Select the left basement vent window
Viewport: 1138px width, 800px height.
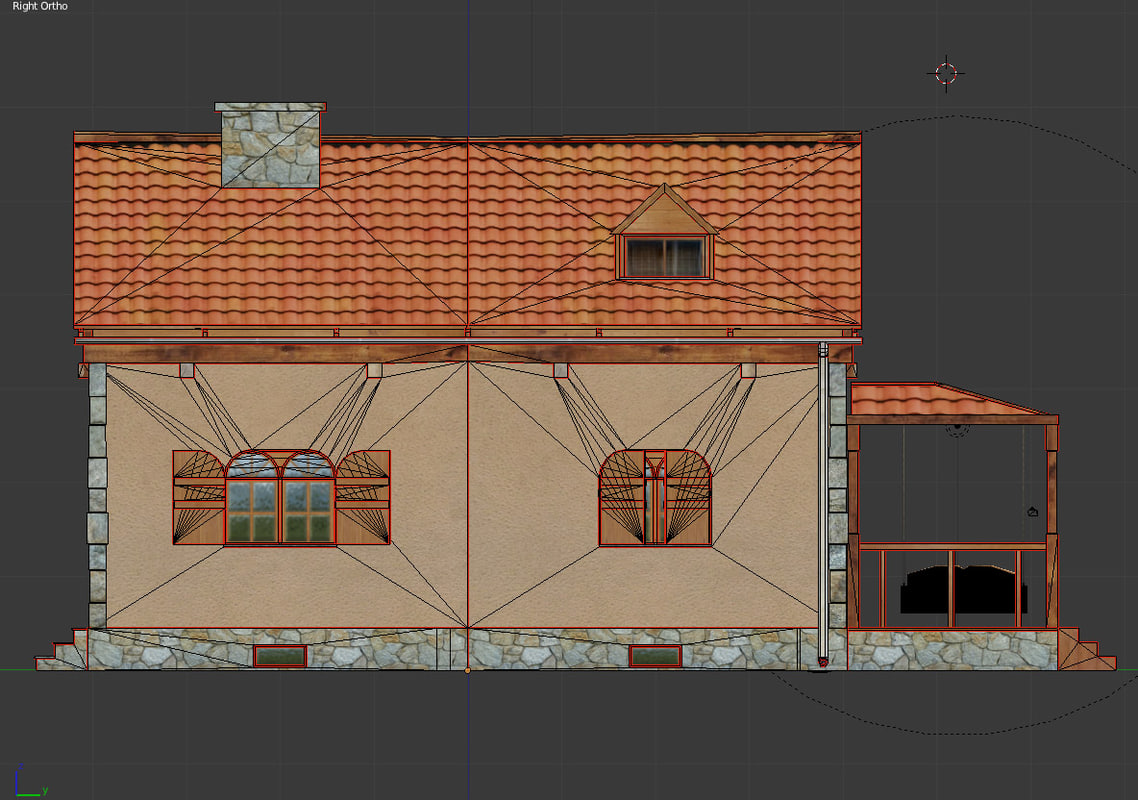[x=280, y=656]
